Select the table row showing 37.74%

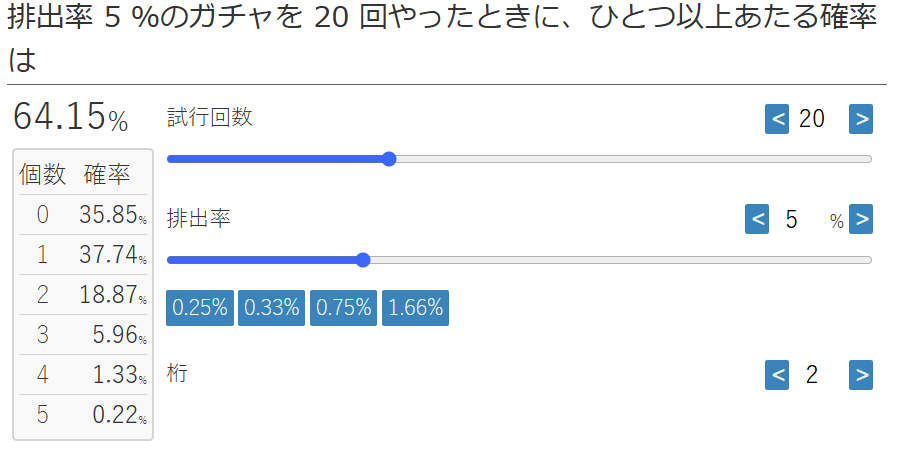[83, 254]
